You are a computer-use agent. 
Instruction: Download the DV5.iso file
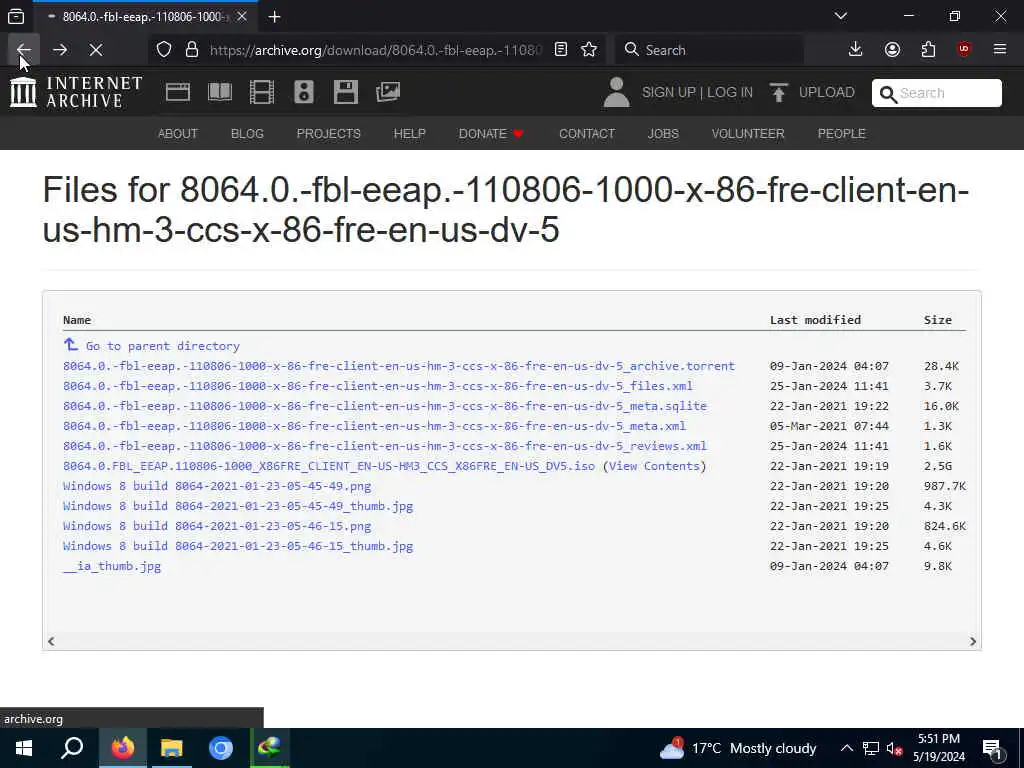[x=328, y=466]
